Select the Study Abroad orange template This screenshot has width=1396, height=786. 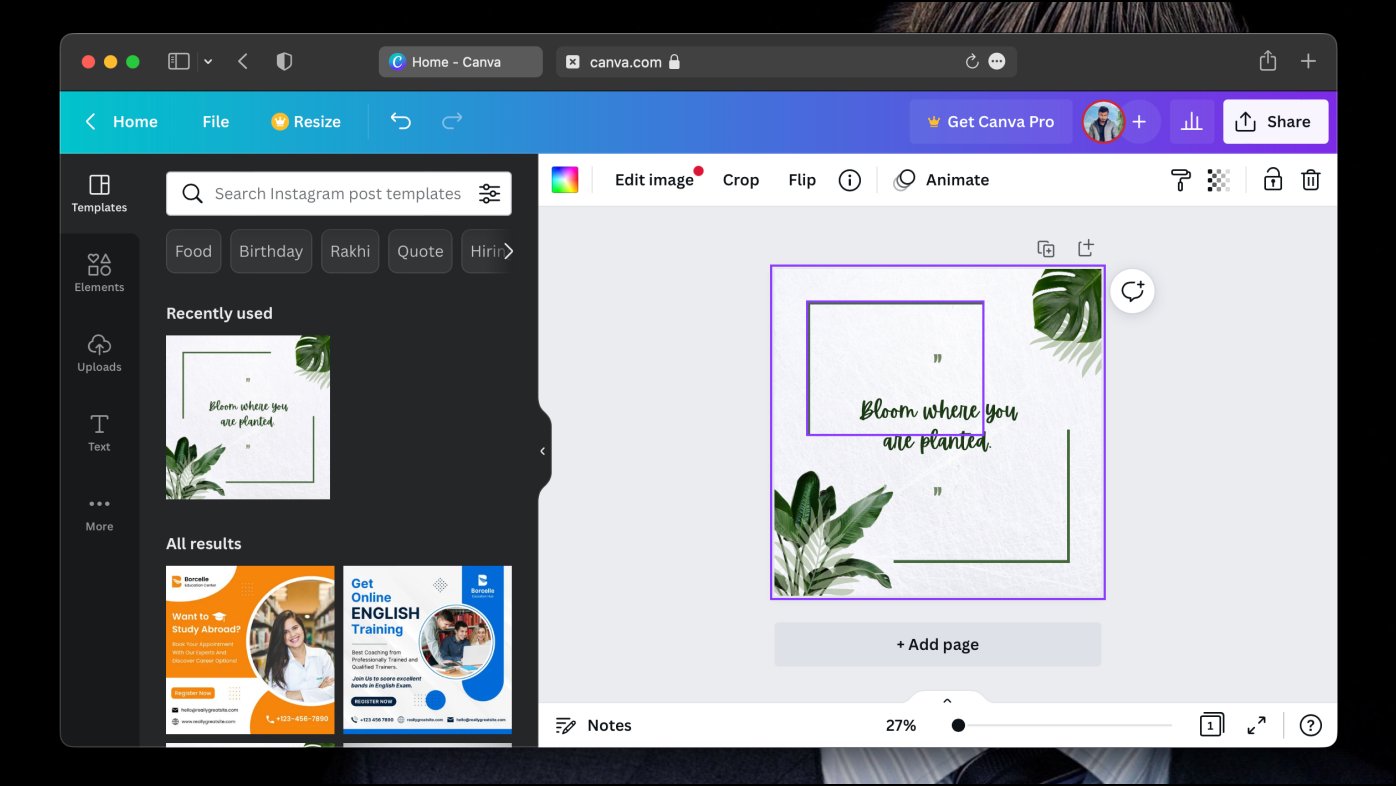click(x=250, y=650)
